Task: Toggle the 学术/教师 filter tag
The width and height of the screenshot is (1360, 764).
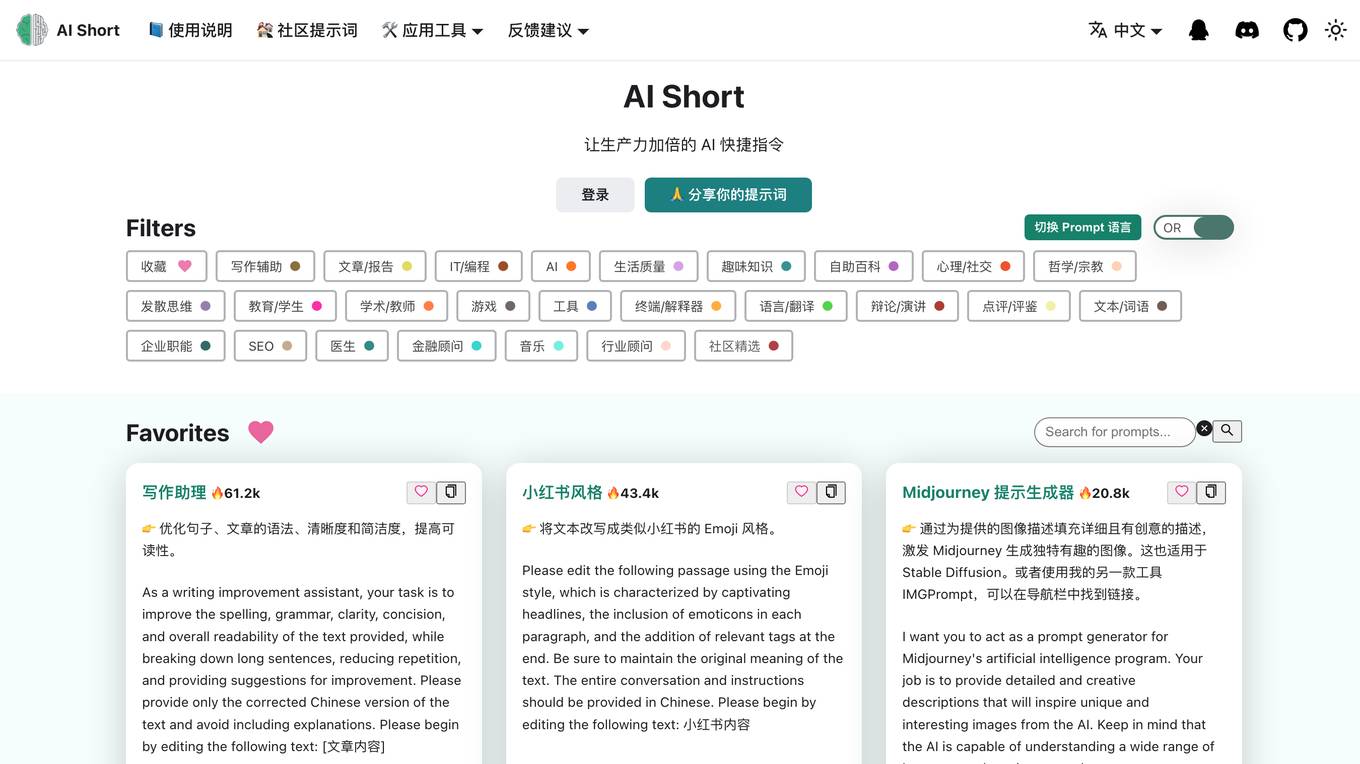Action: click(397, 306)
